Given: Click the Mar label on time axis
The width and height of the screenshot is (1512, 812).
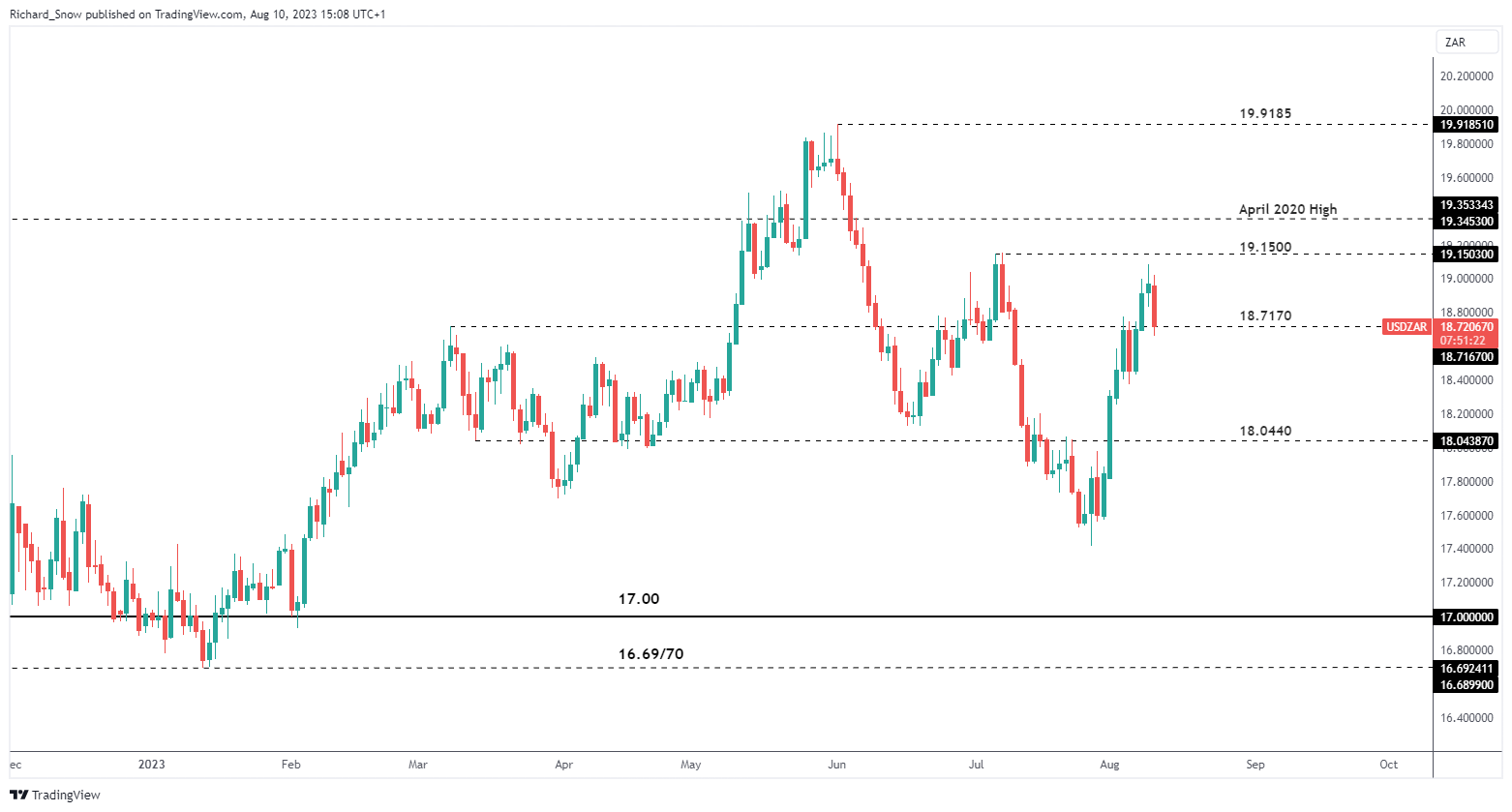Looking at the screenshot, I should click(418, 765).
